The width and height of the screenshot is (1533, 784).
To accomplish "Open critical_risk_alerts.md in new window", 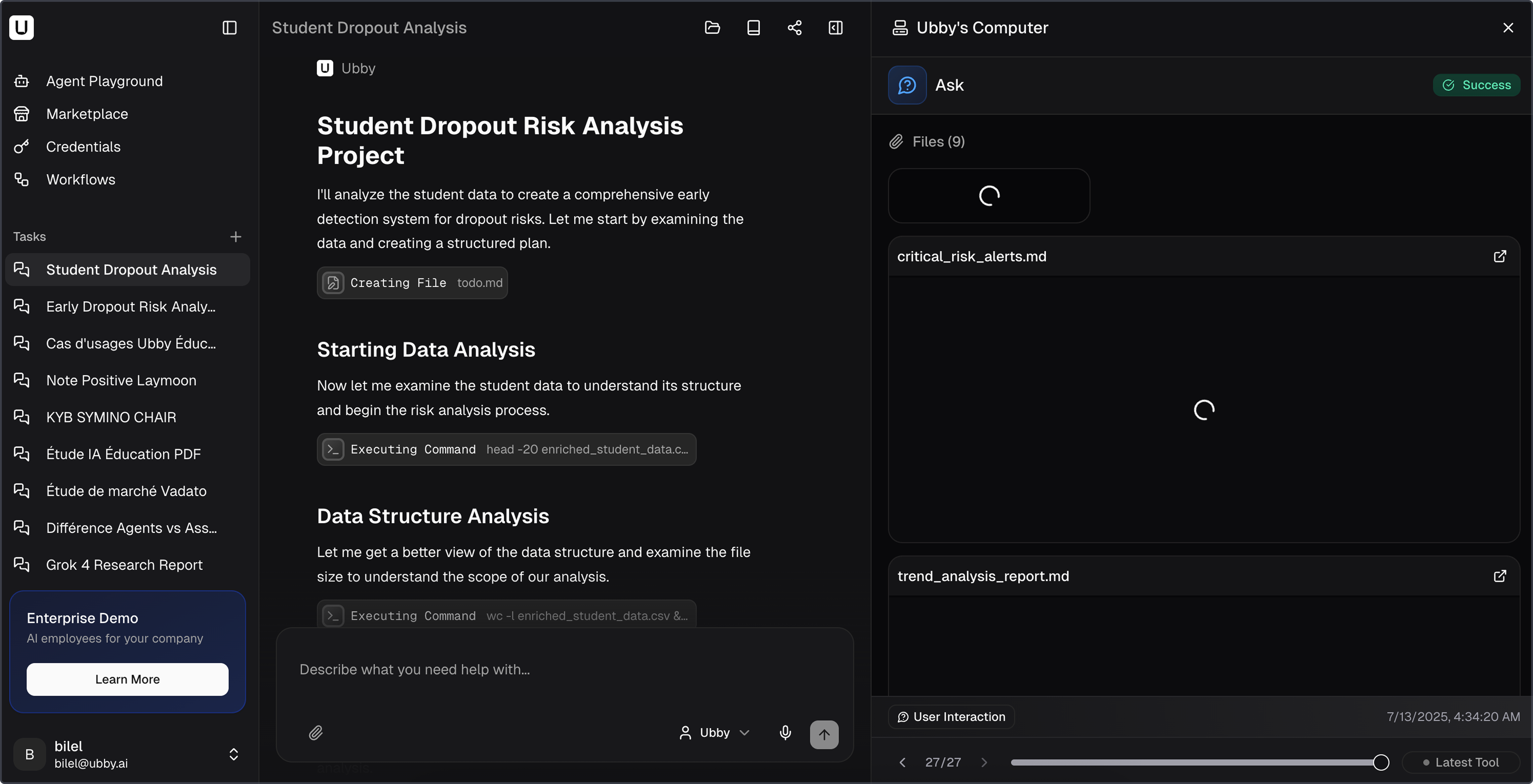I will tap(1500, 256).
